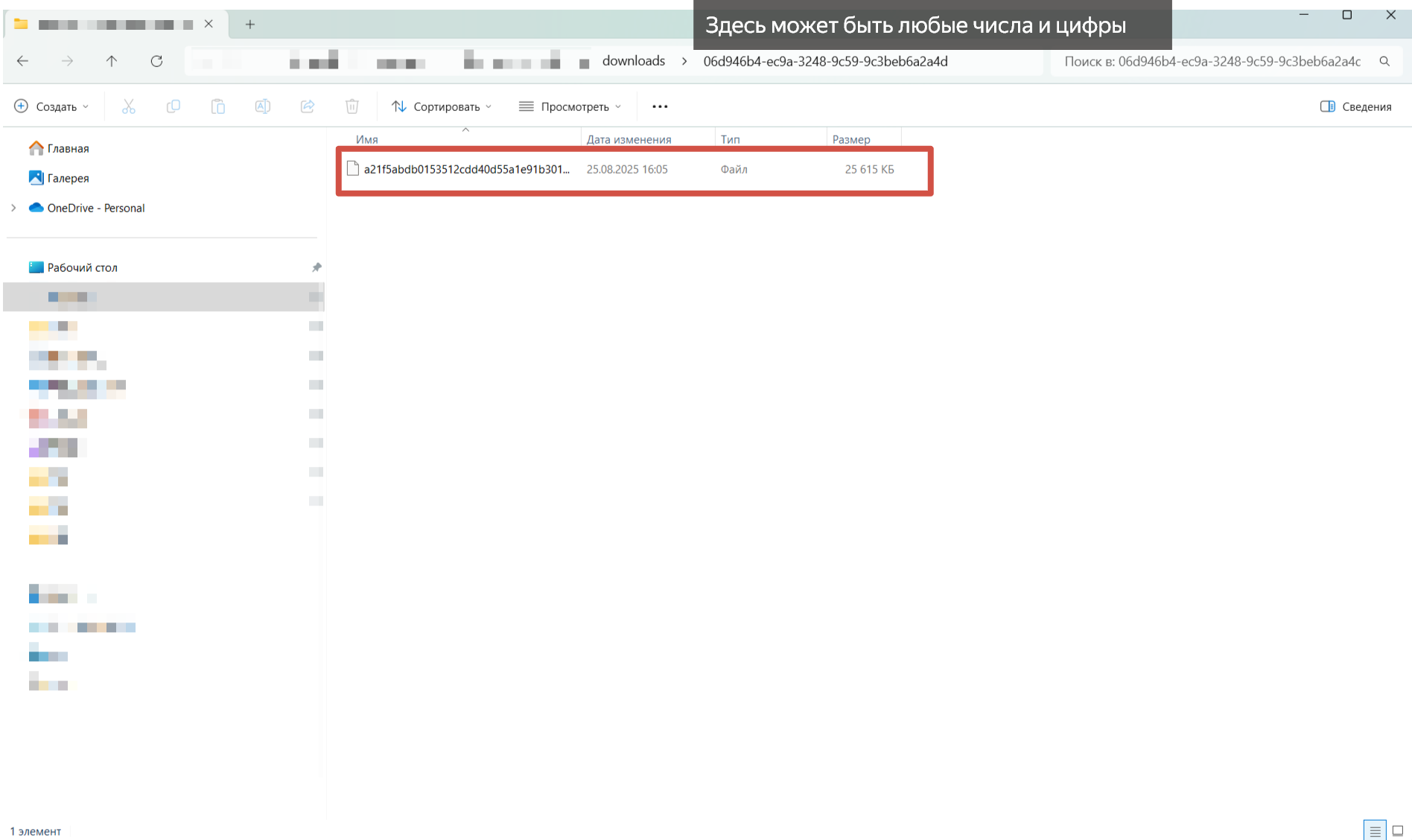Open the Сортировать dropdown menu
1412x840 pixels.
pos(442,106)
